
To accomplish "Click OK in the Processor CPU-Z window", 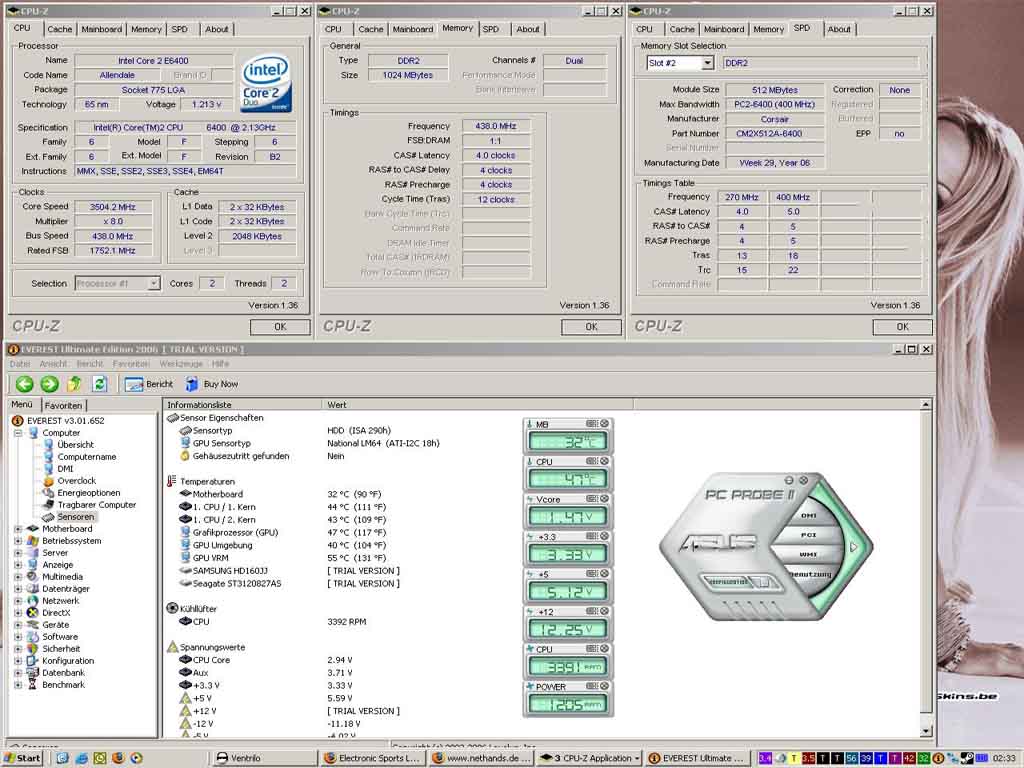I will point(280,327).
